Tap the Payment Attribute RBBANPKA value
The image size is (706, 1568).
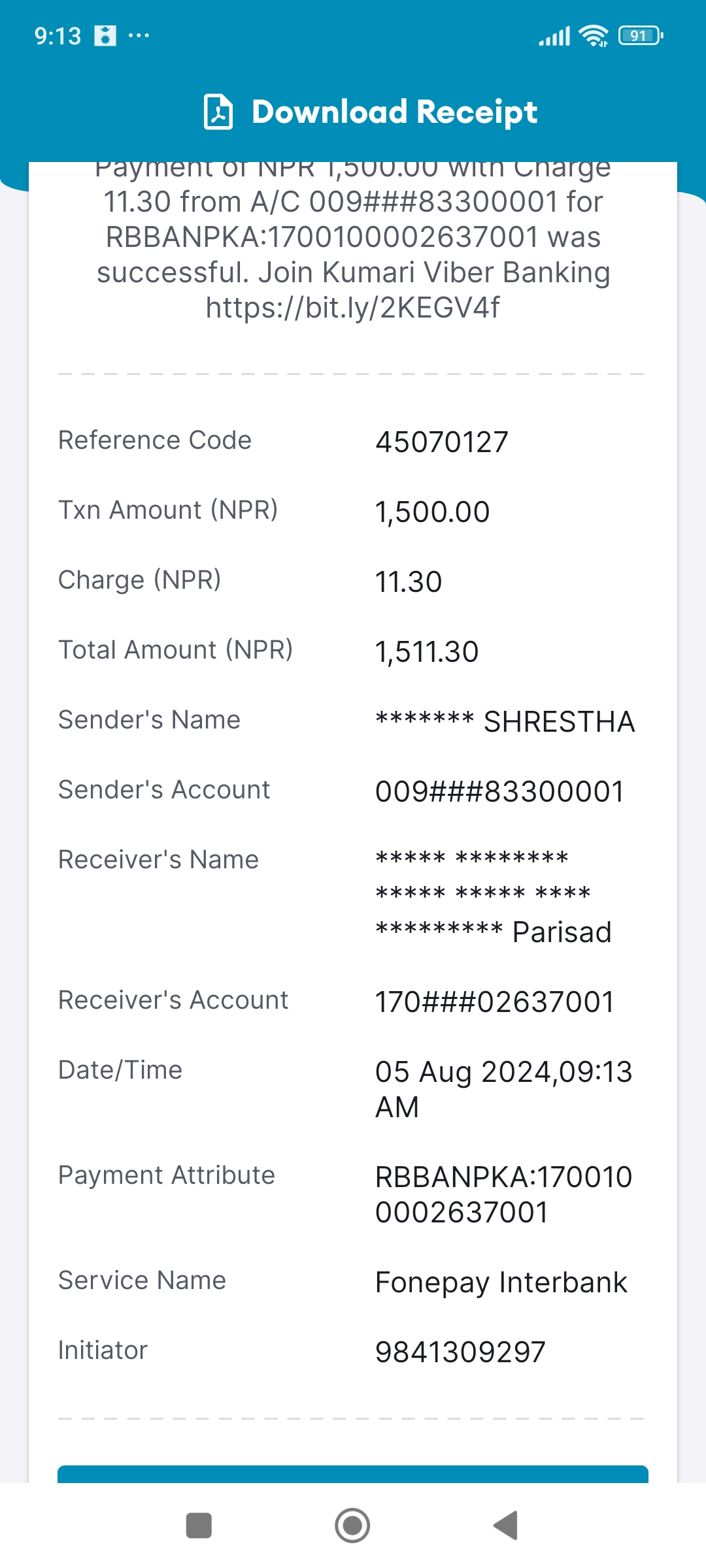504,1195
